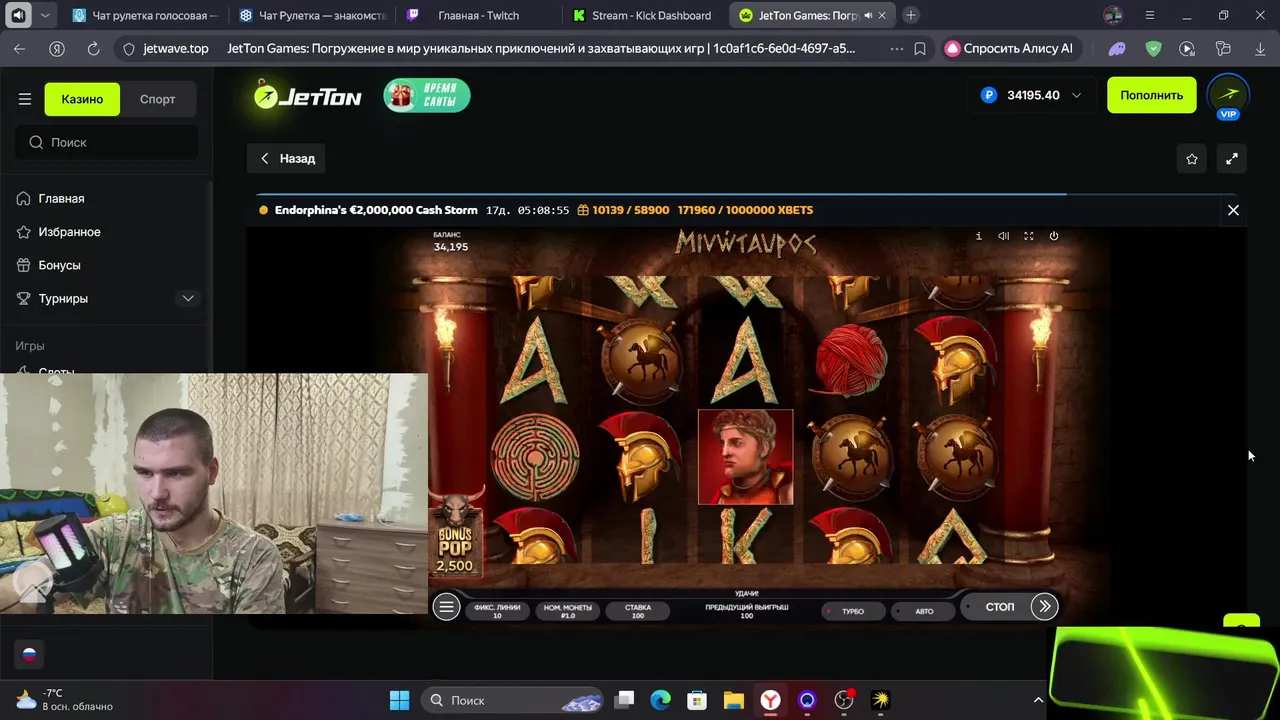Change the СТАВКА 100 bet setting
The width and height of the screenshot is (1280, 720).
point(637,611)
